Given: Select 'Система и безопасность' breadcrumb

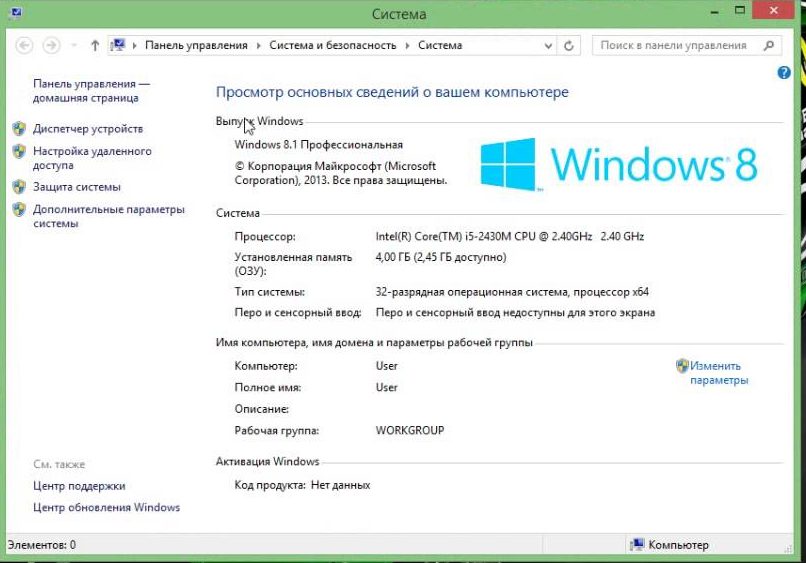Looking at the screenshot, I should [333, 45].
